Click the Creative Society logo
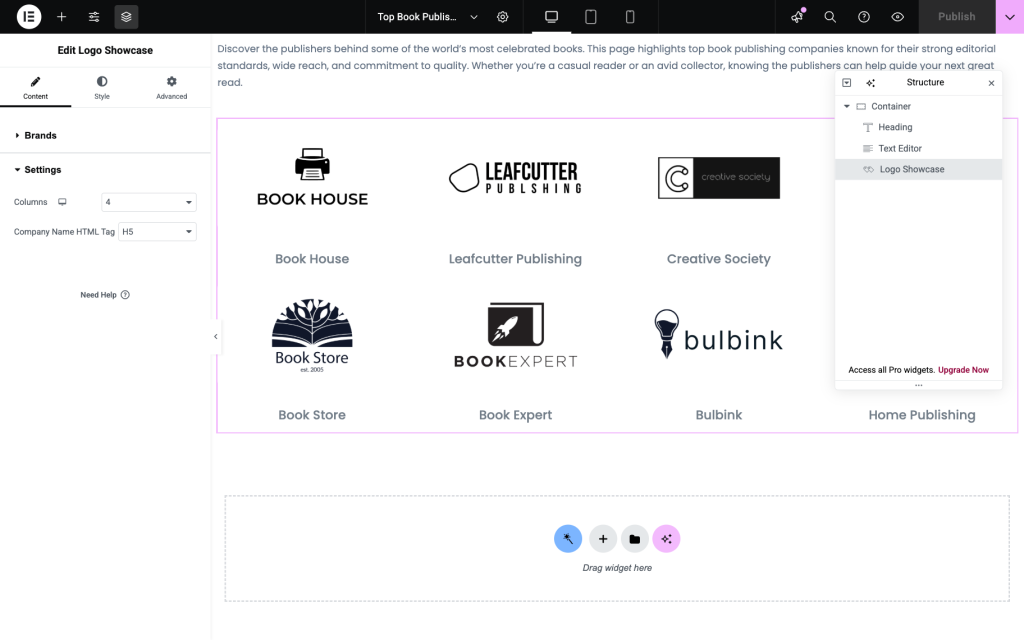Screen dimensions: 1024x640 coord(718,178)
